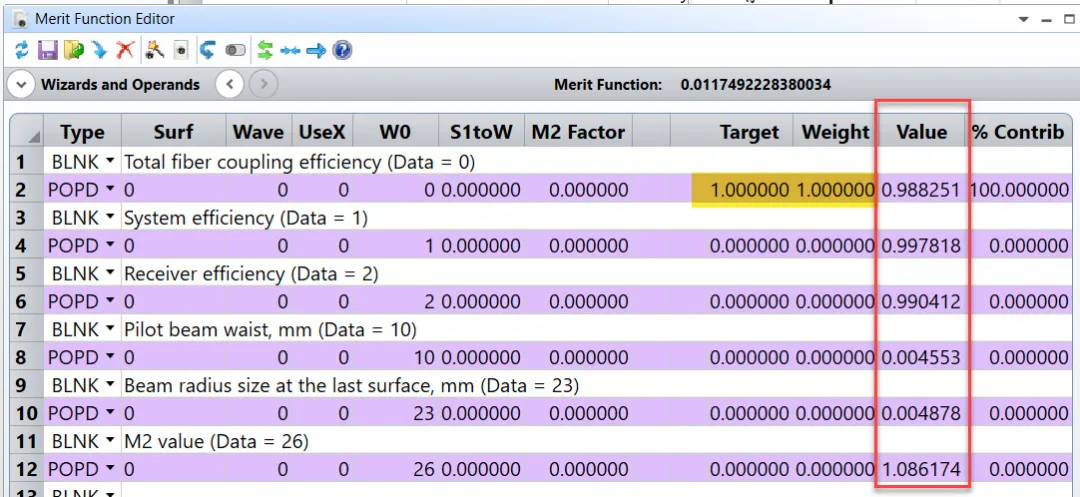Click the Update merit function refresh icon

pyautogui.click(x=22, y=49)
